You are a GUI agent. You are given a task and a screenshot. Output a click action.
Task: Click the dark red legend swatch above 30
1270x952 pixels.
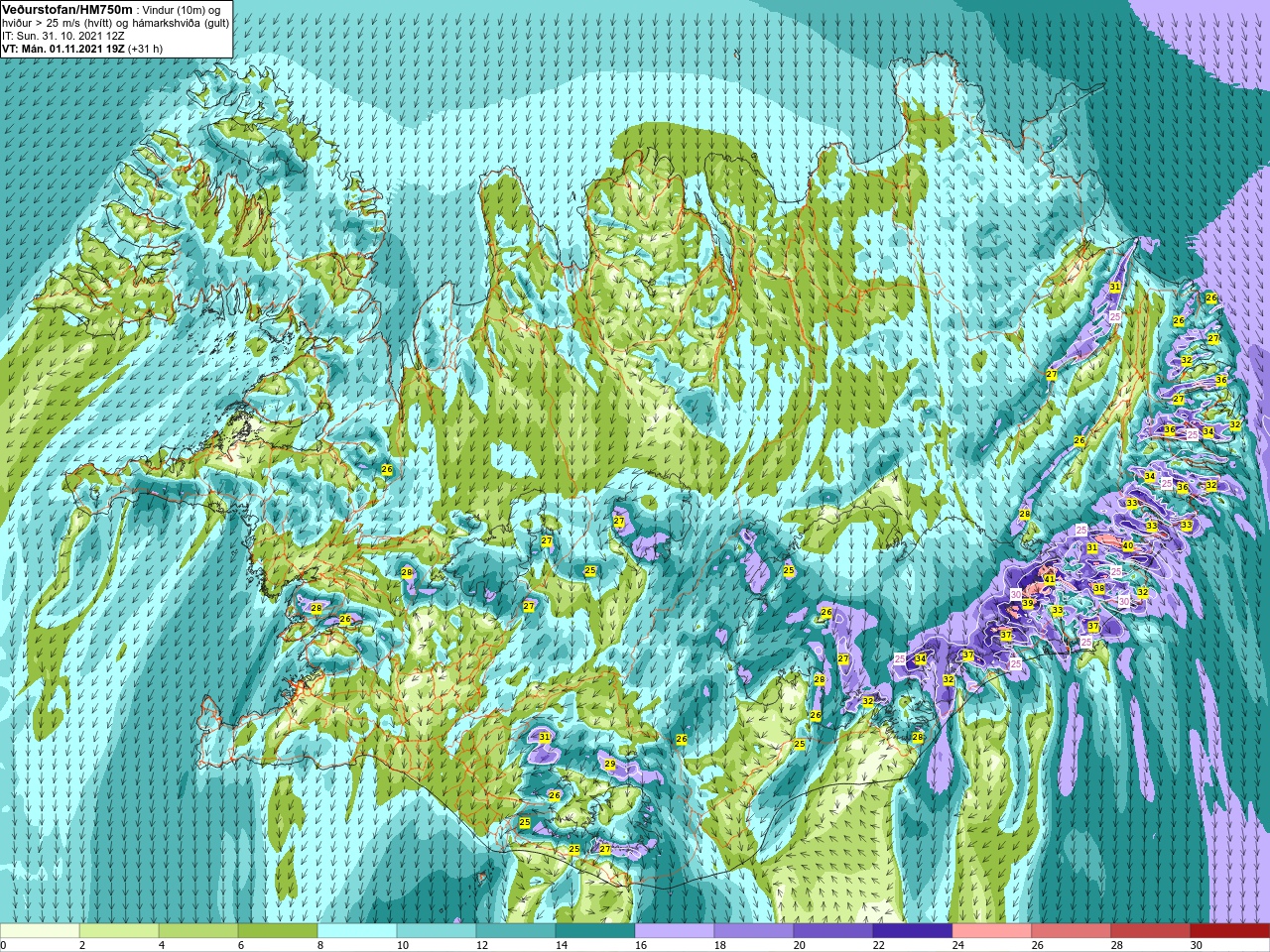(x=1230, y=931)
